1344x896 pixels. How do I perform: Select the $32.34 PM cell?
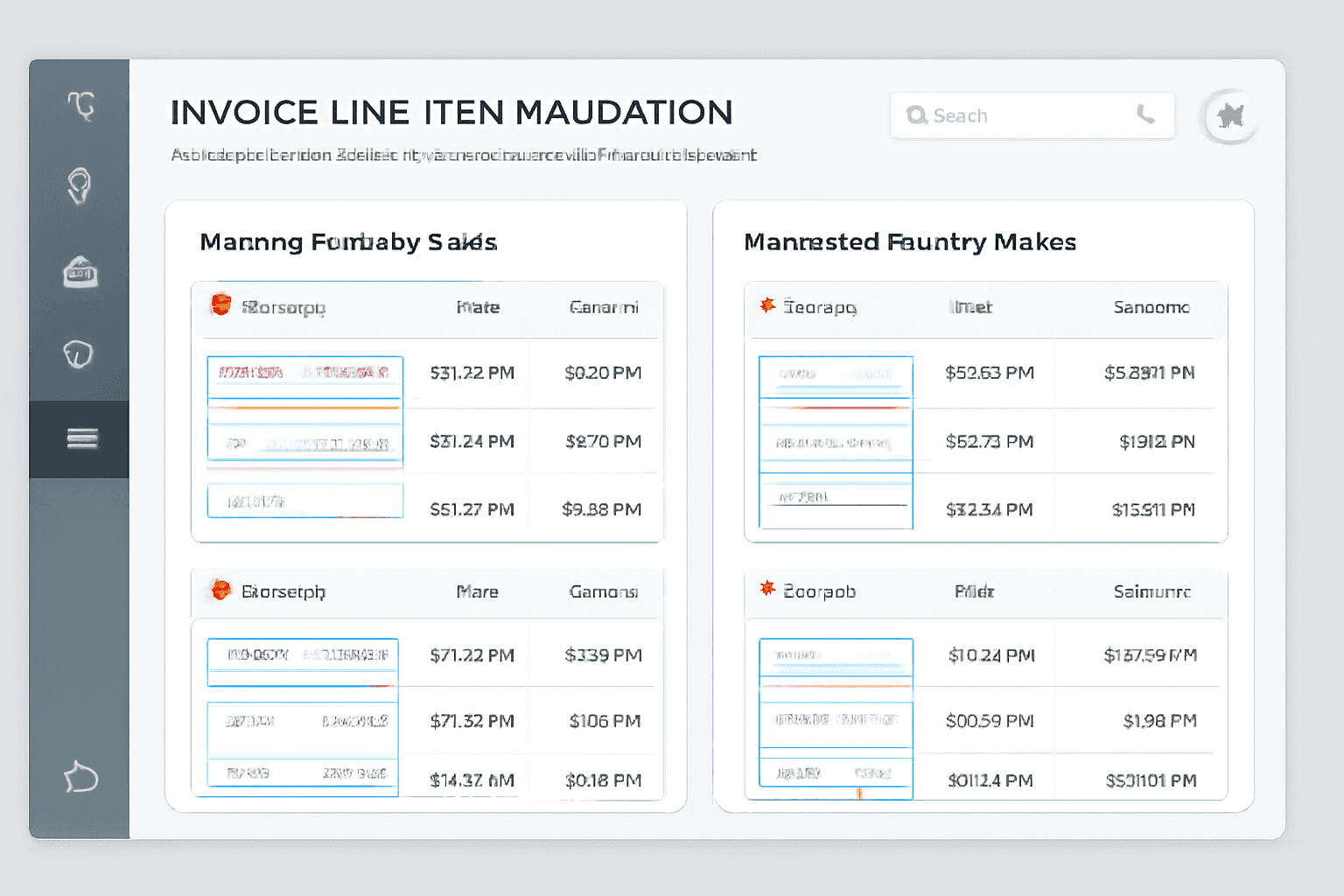tap(990, 509)
